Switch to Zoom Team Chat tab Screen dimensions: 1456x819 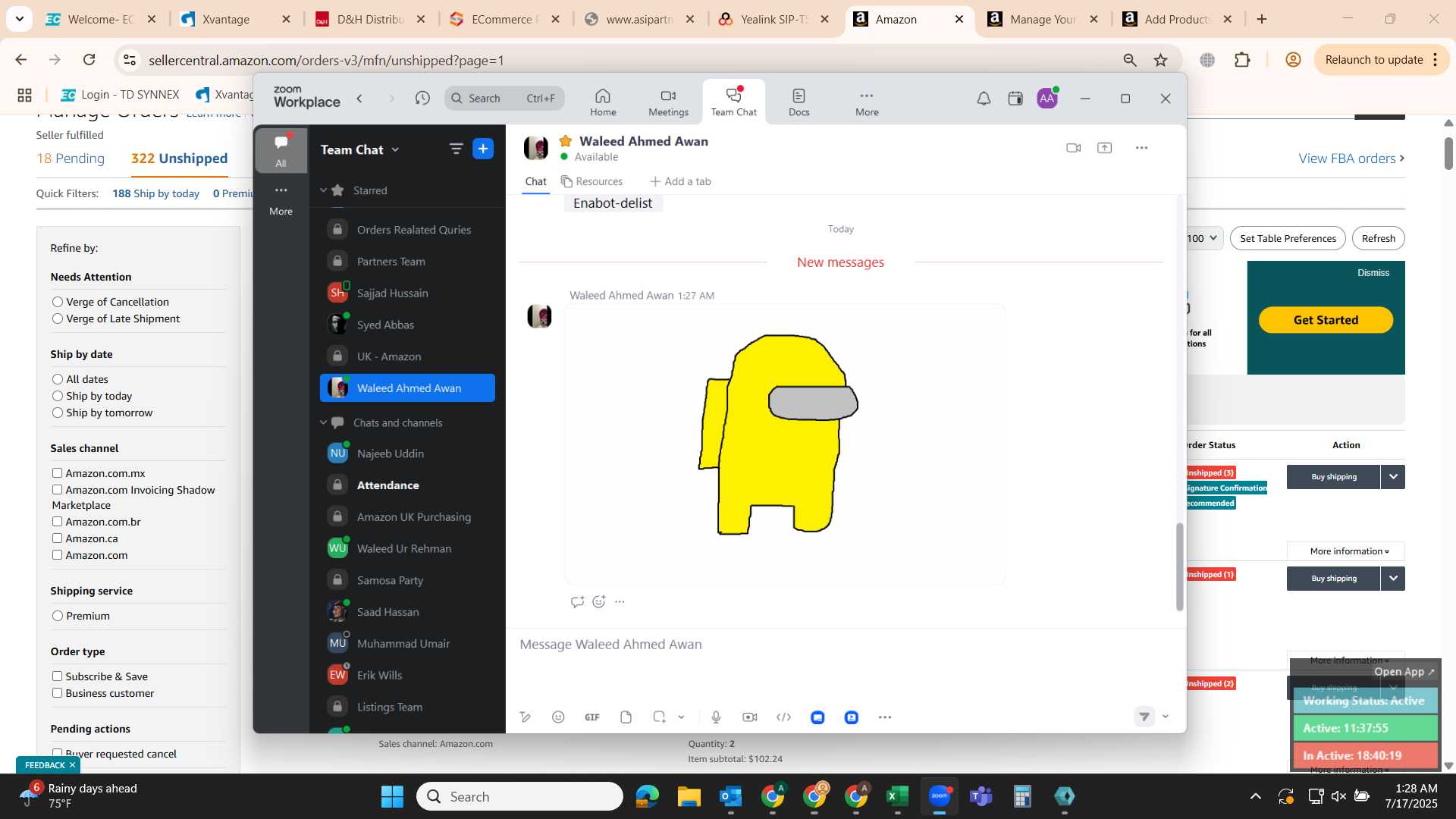click(x=733, y=102)
